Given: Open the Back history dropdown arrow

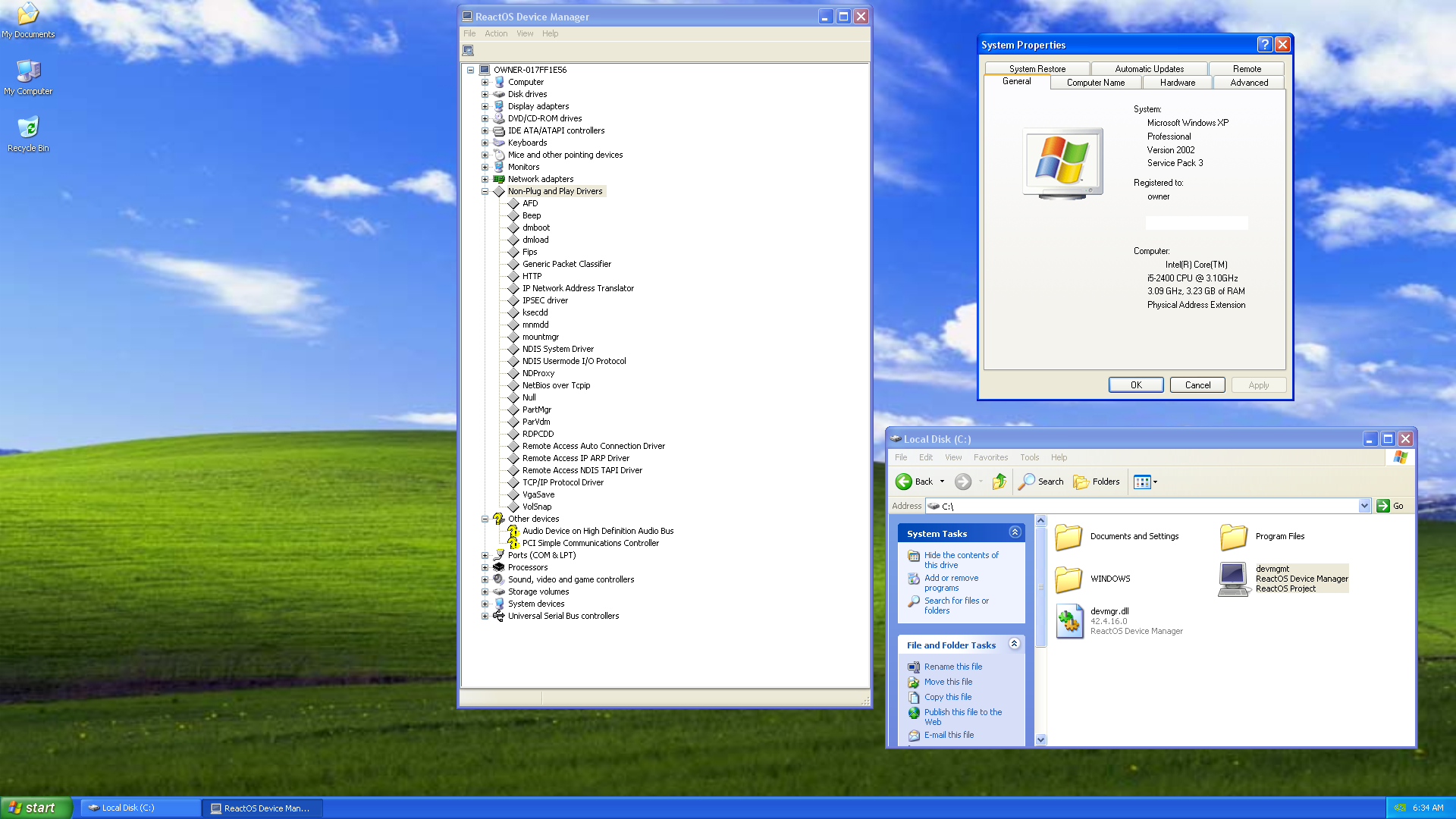Looking at the screenshot, I should point(942,482).
